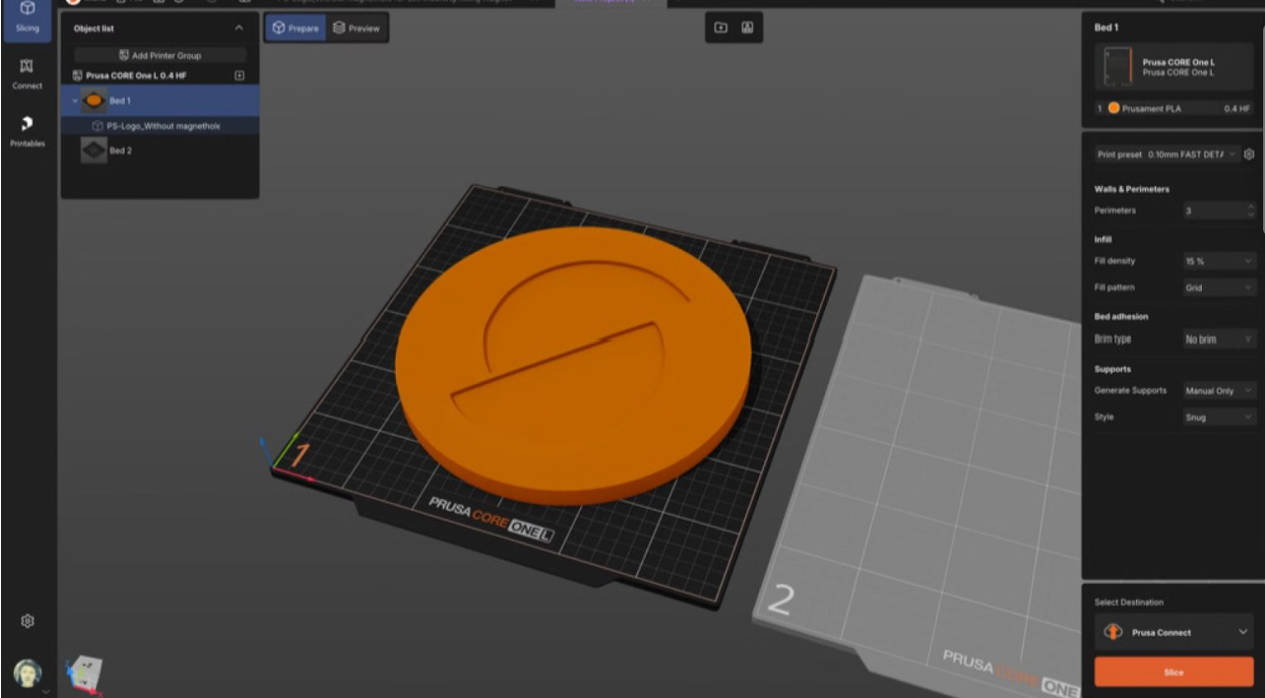This screenshot has width=1265, height=698.
Task: Click the left icon in top-center viewport toolbar
Action: point(721,28)
